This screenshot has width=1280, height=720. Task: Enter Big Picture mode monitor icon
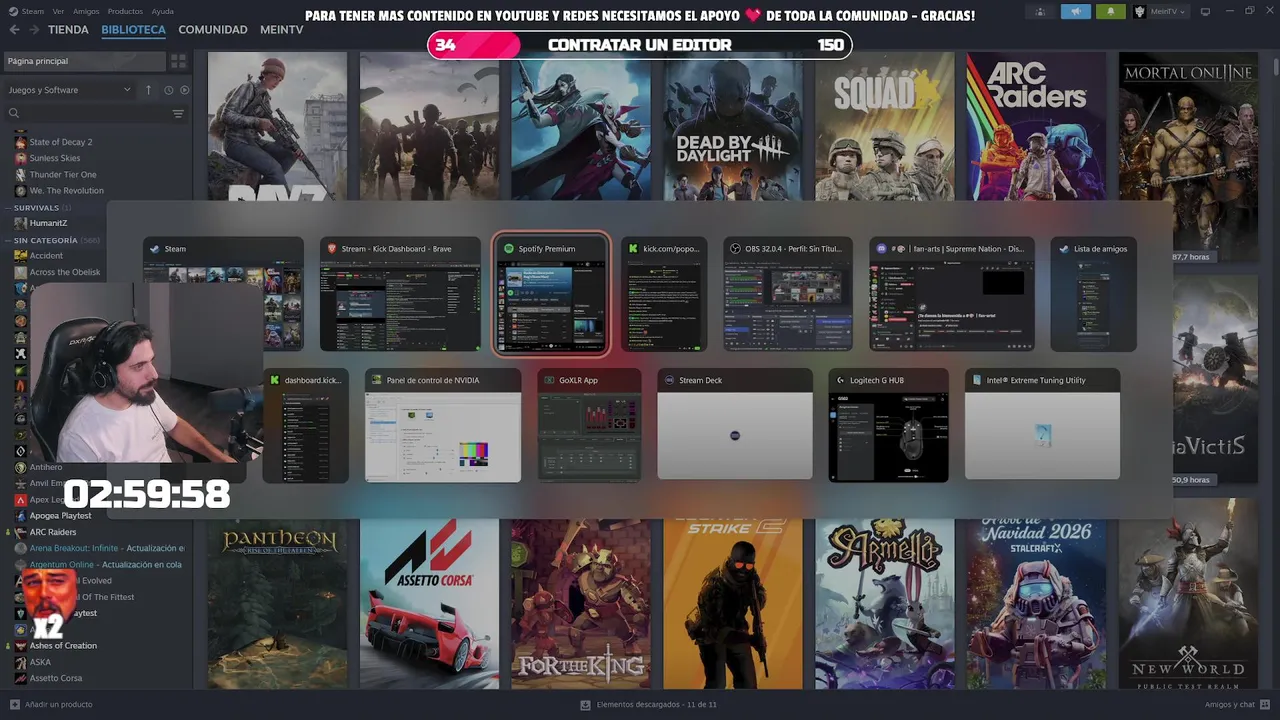(1205, 11)
